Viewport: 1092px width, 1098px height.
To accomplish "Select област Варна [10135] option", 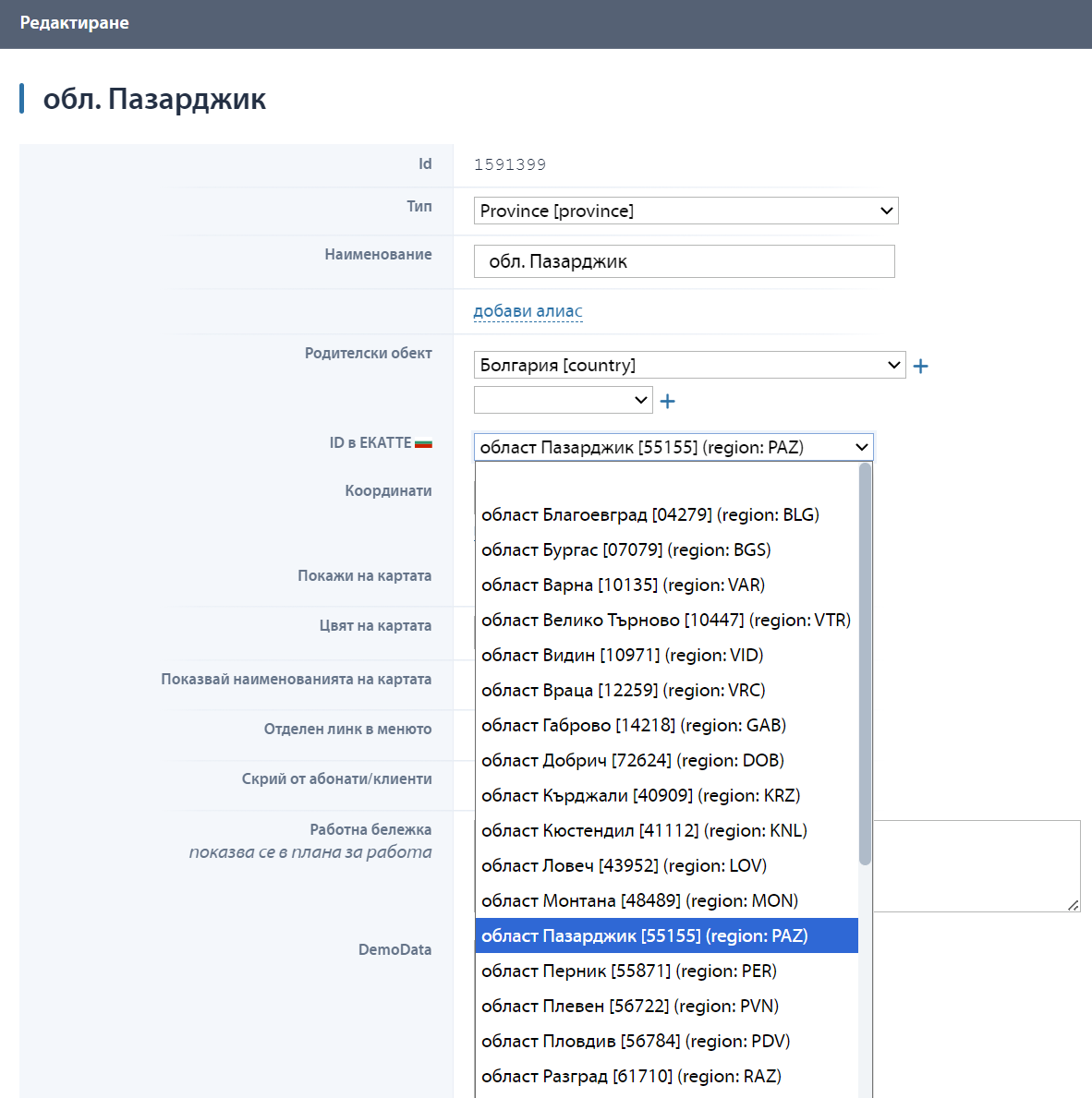I will pos(666,585).
